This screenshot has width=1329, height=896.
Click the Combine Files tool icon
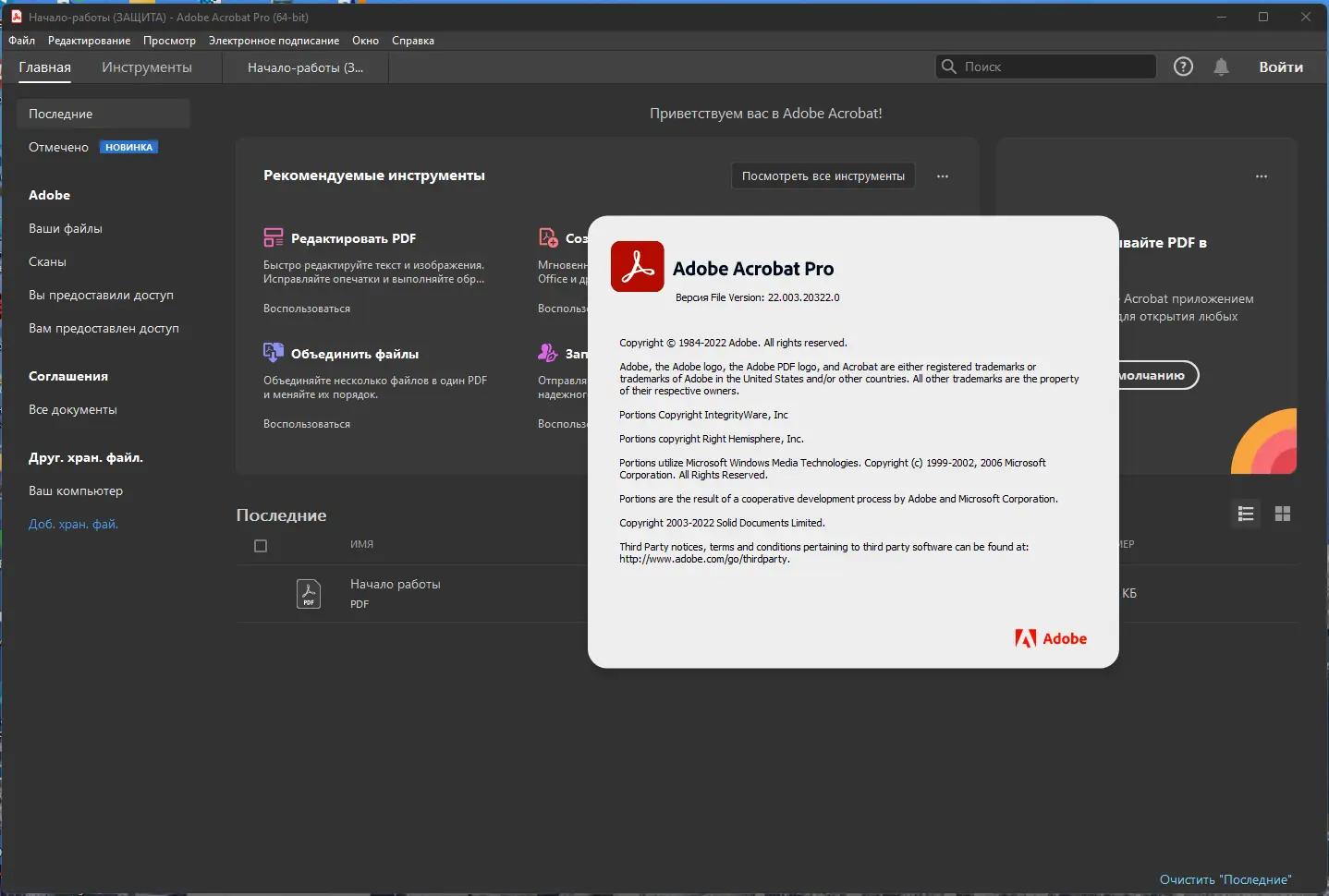(274, 353)
